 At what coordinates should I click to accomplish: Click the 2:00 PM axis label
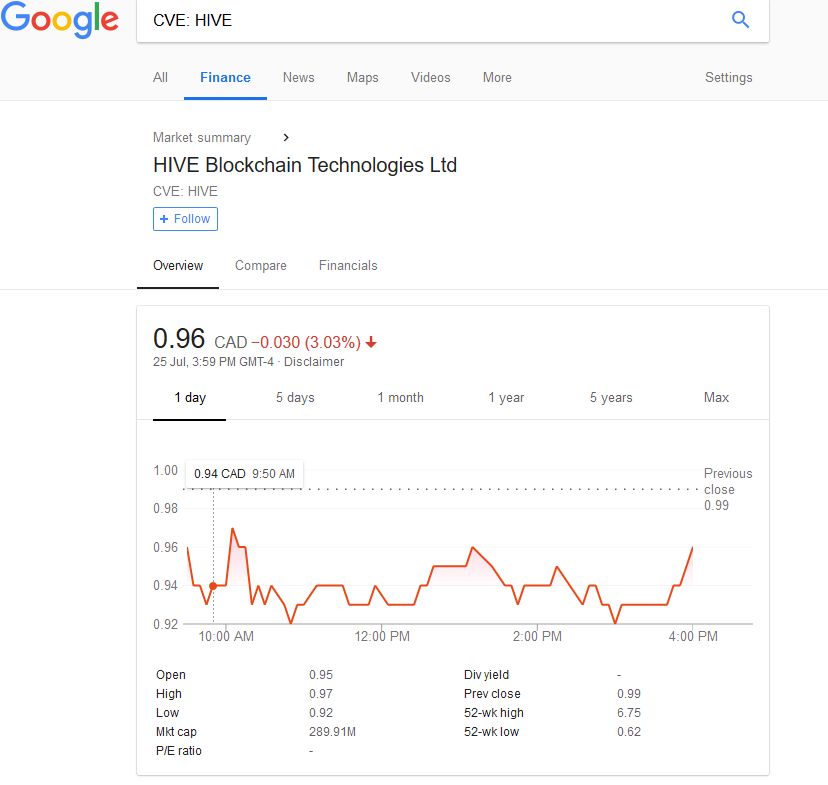[x=537, y=636]
